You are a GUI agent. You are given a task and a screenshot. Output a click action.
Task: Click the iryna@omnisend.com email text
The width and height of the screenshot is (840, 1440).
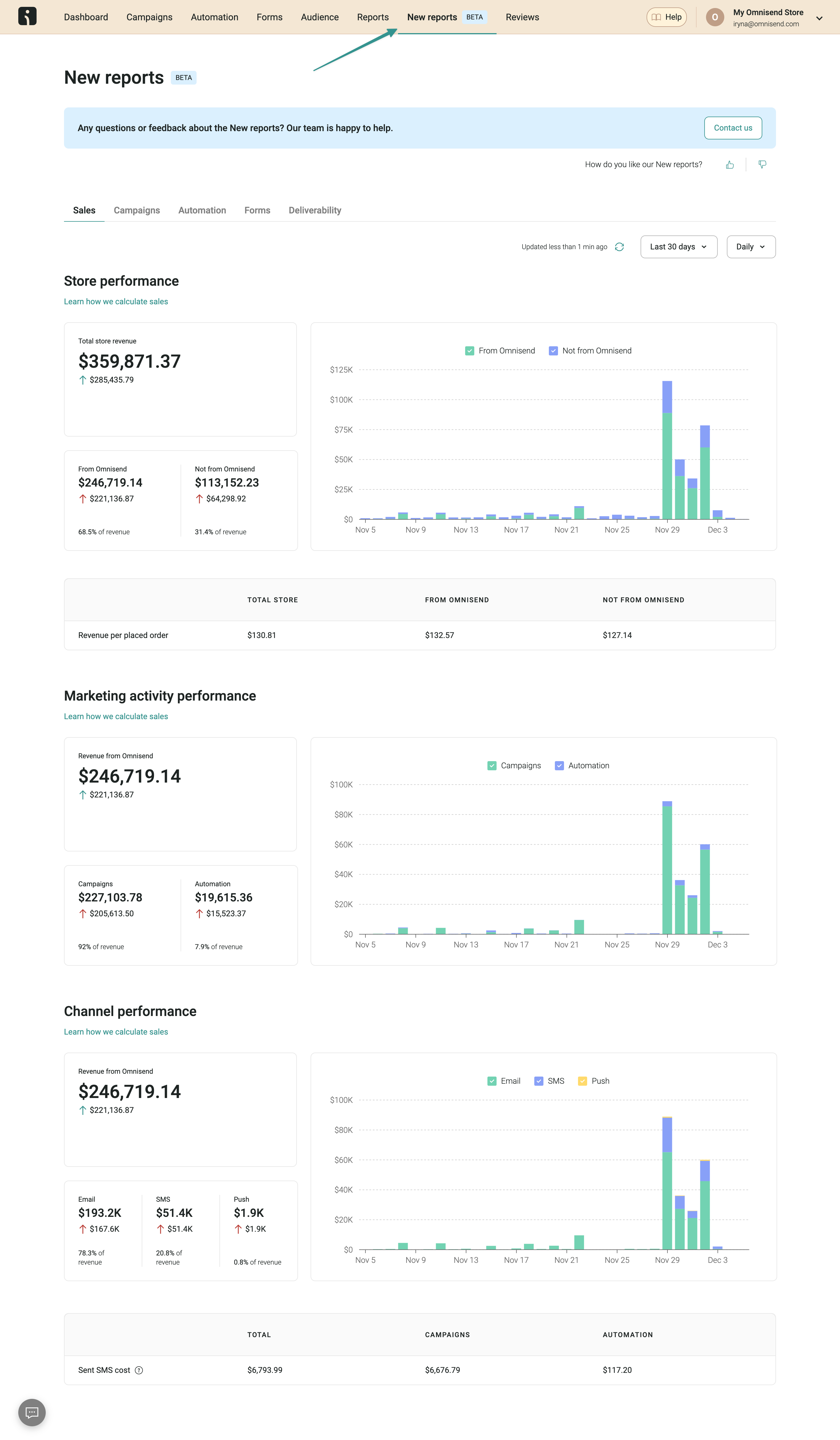coord(766,24)
